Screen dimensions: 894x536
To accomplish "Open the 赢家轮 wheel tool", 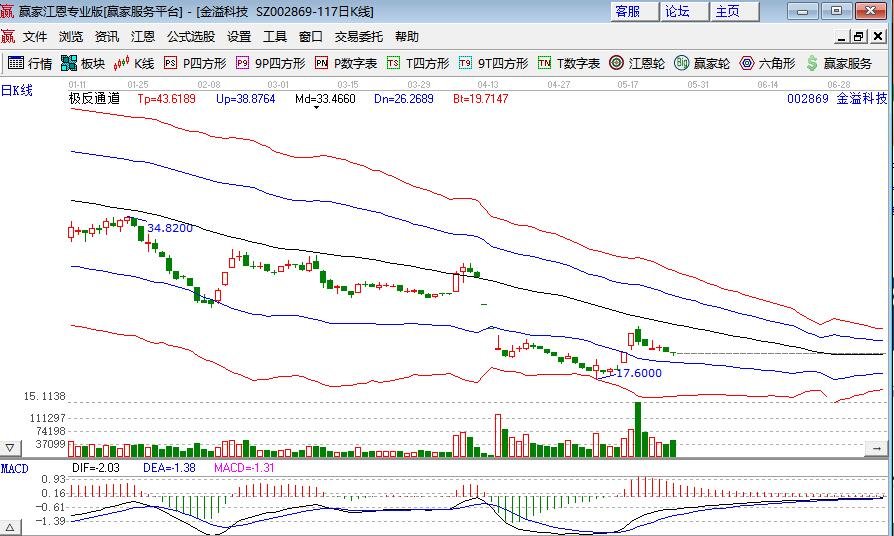I will (702, 63).
